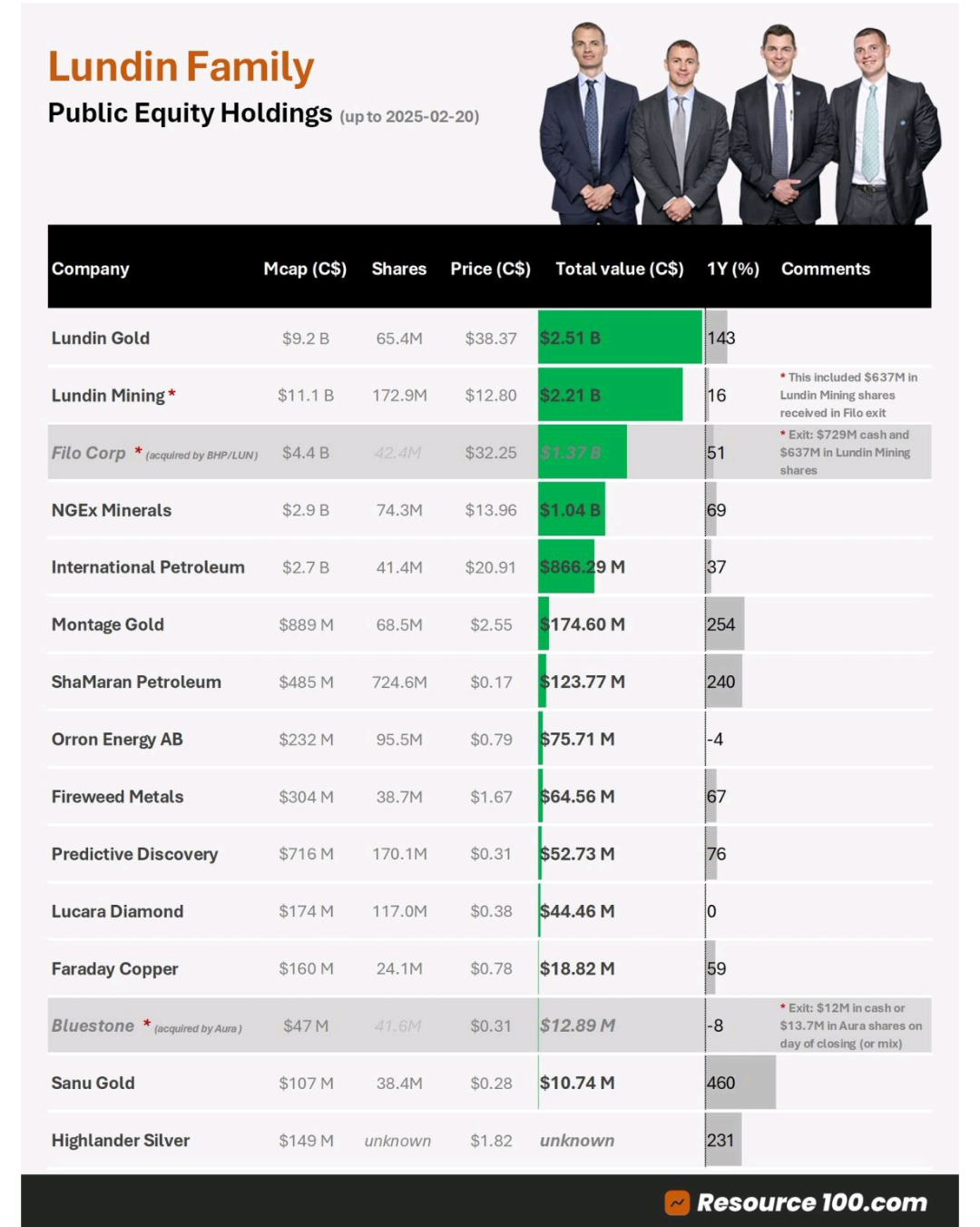This screenshot has width=980, height=1227.
Task: Click the 172.9M shares cell
Action: [x=399, y=396]
